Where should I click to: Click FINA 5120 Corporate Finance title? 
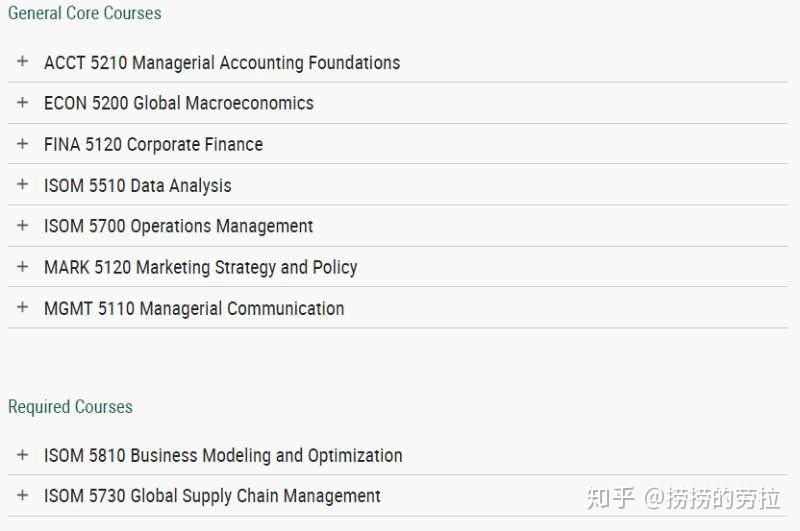(153, 144)
